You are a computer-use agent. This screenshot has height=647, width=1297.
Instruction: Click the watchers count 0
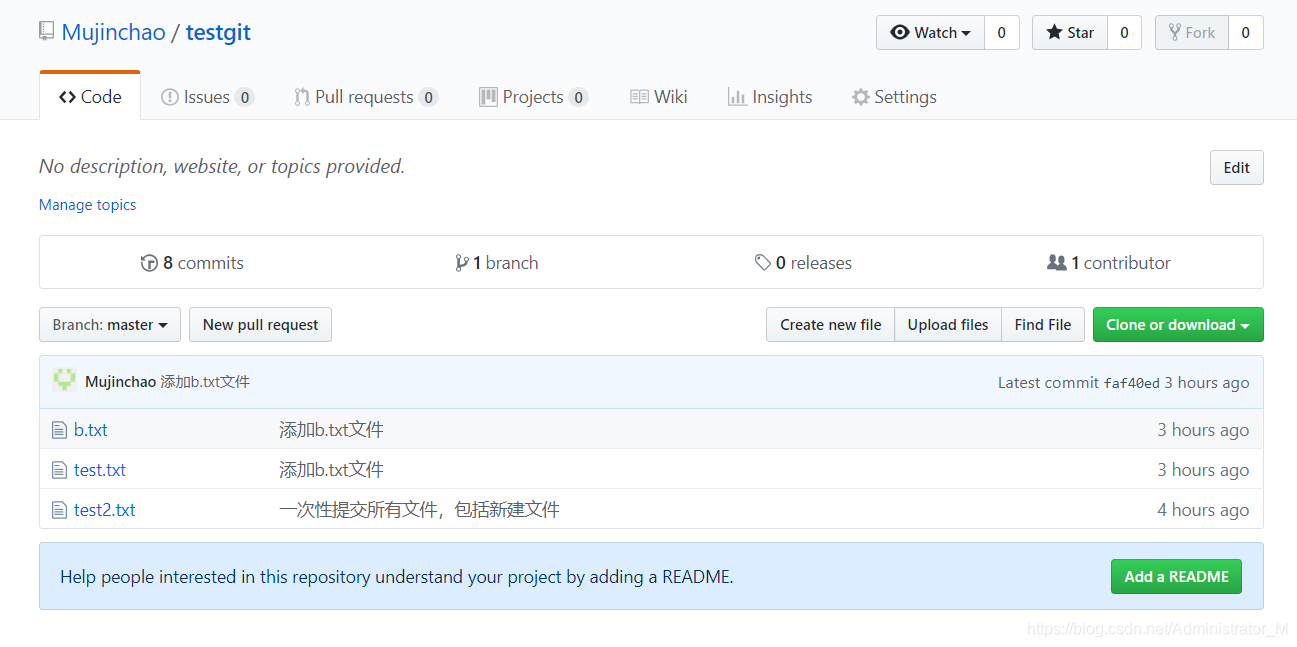click(x=1001, y=32)
